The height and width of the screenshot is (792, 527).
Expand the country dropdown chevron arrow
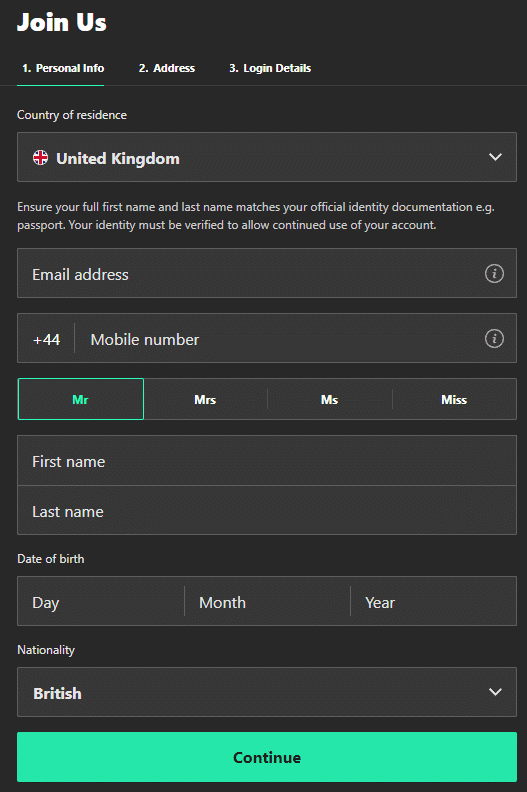495,157
